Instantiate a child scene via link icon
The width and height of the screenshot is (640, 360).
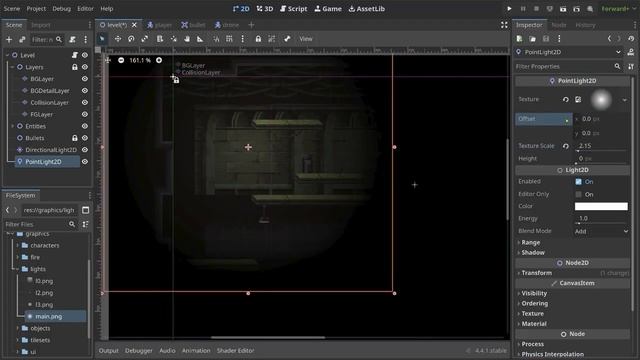pos(22,40)
